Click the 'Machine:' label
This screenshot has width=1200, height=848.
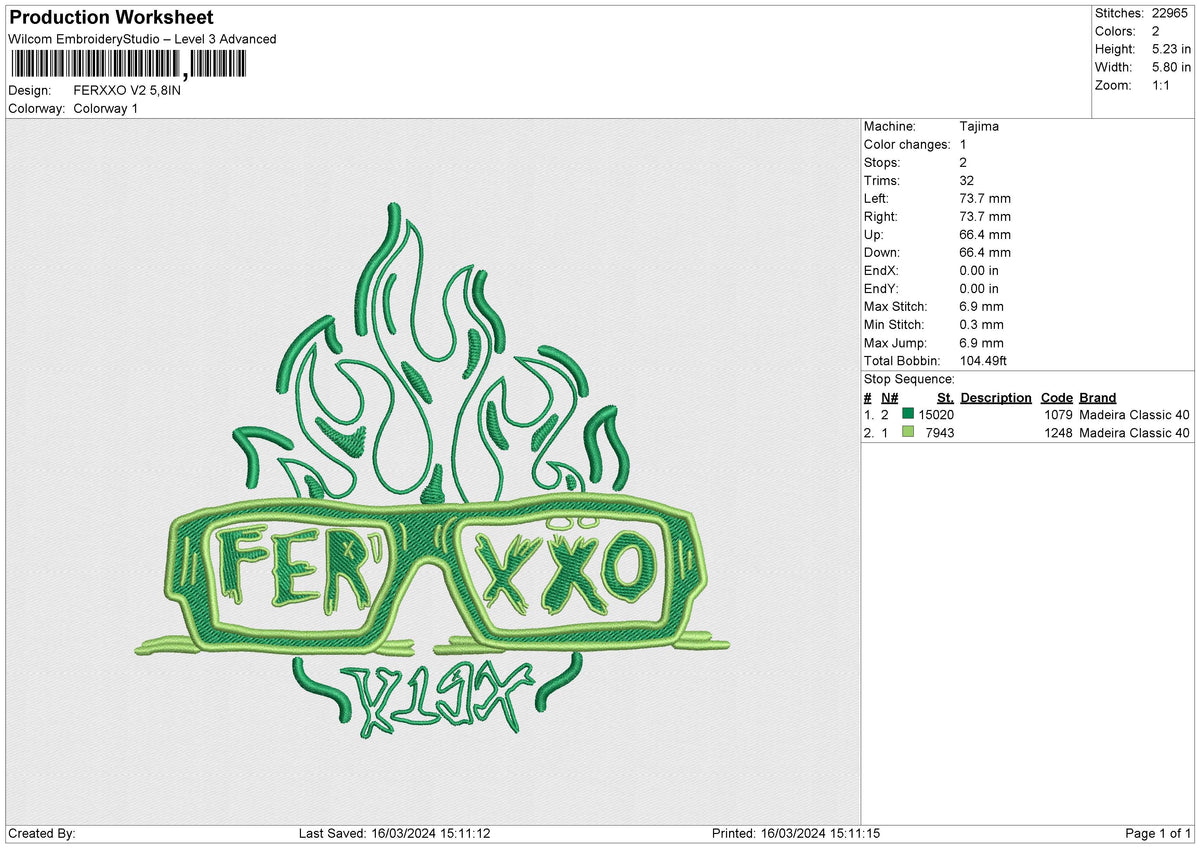coord(889,126)
